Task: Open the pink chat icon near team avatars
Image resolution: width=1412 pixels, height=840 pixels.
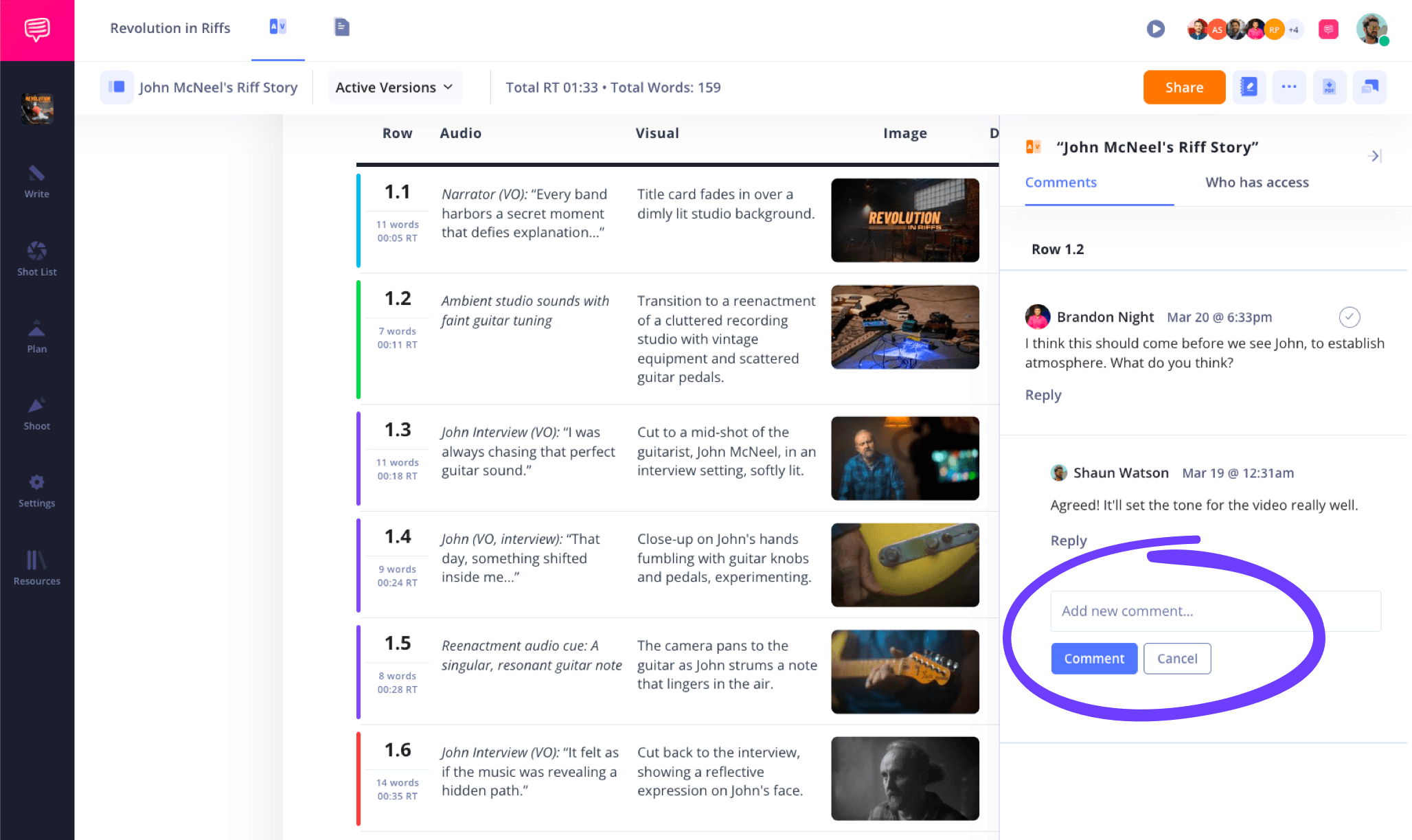Action: (1328, 29)
